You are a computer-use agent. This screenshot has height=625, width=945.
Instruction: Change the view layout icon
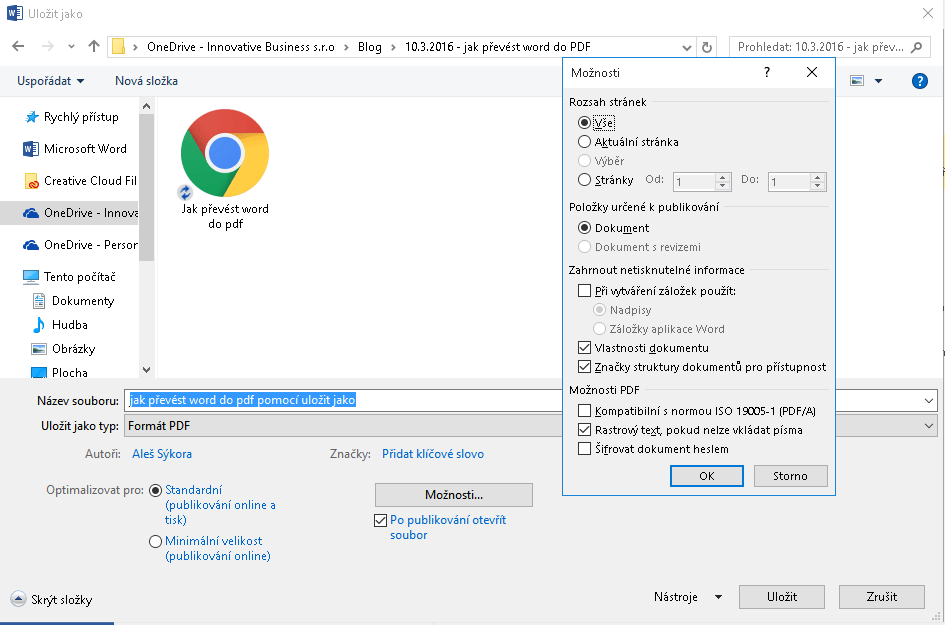[857, 81]
